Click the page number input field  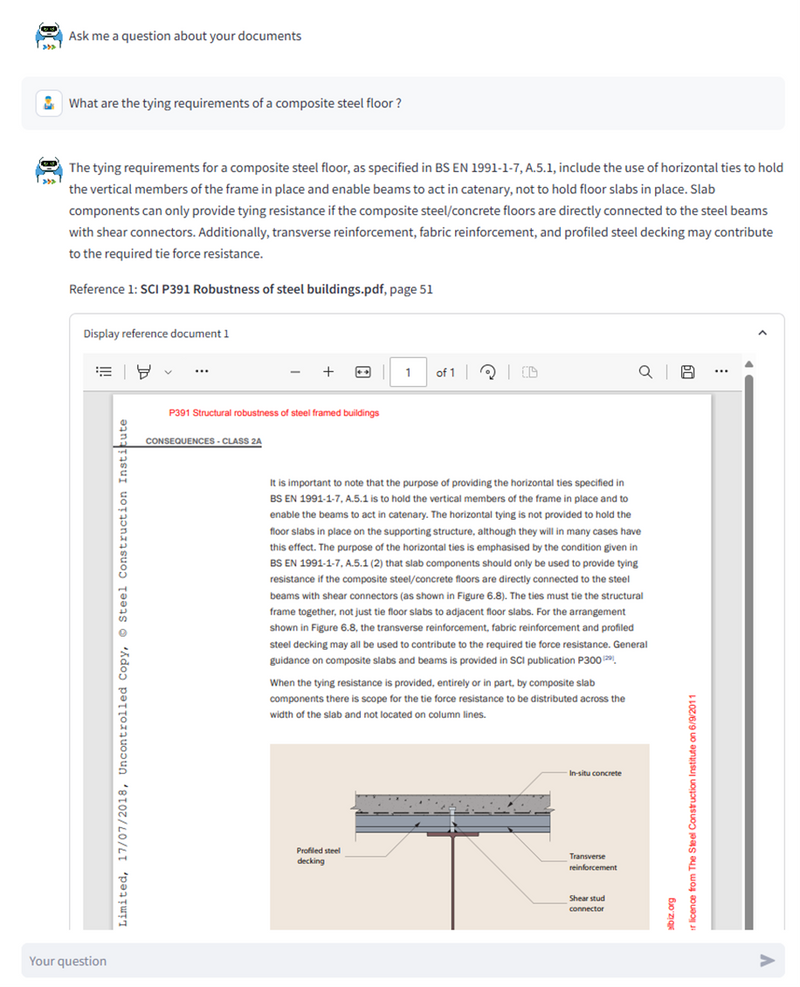pyautogui.click(x=408, y=372)
